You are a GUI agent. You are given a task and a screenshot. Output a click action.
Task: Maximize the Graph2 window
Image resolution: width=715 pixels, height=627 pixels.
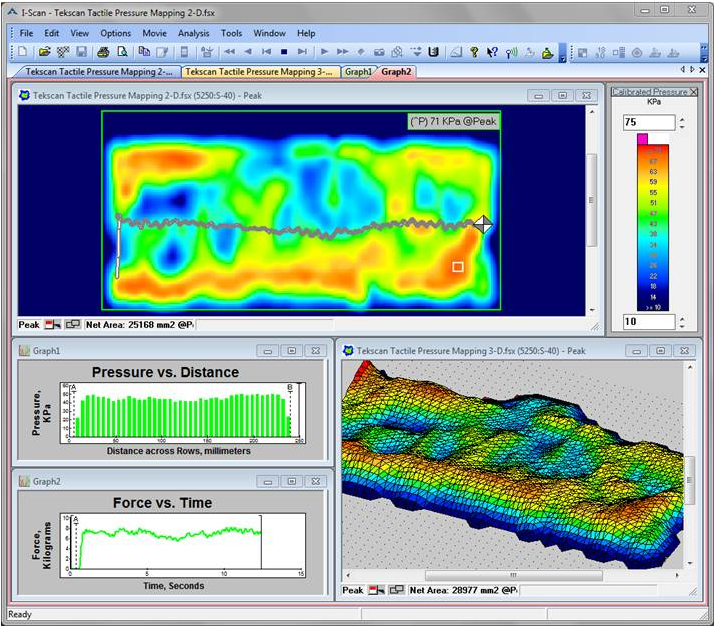tap(292, 482)
